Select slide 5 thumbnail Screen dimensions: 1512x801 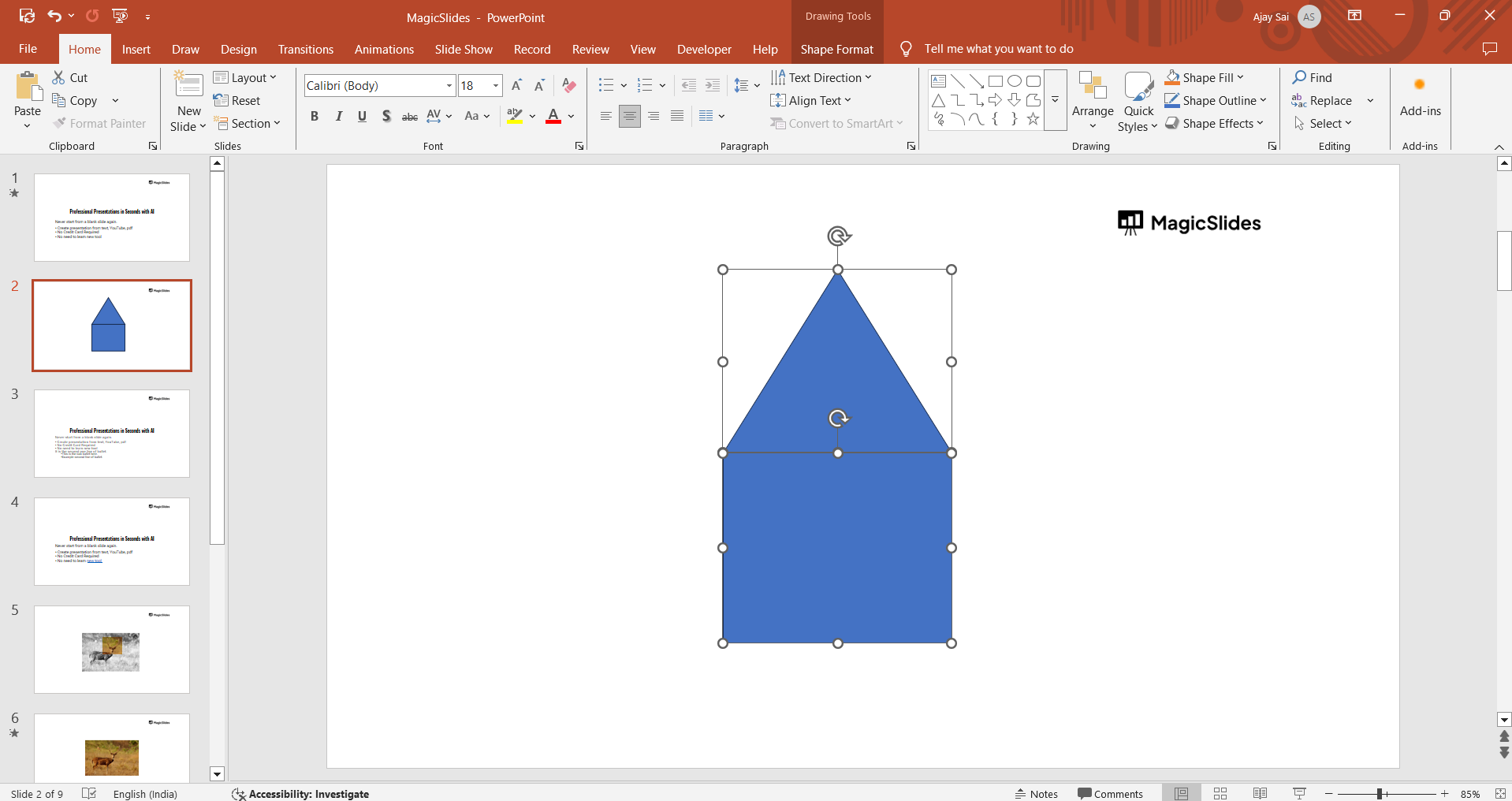(112, 650)
